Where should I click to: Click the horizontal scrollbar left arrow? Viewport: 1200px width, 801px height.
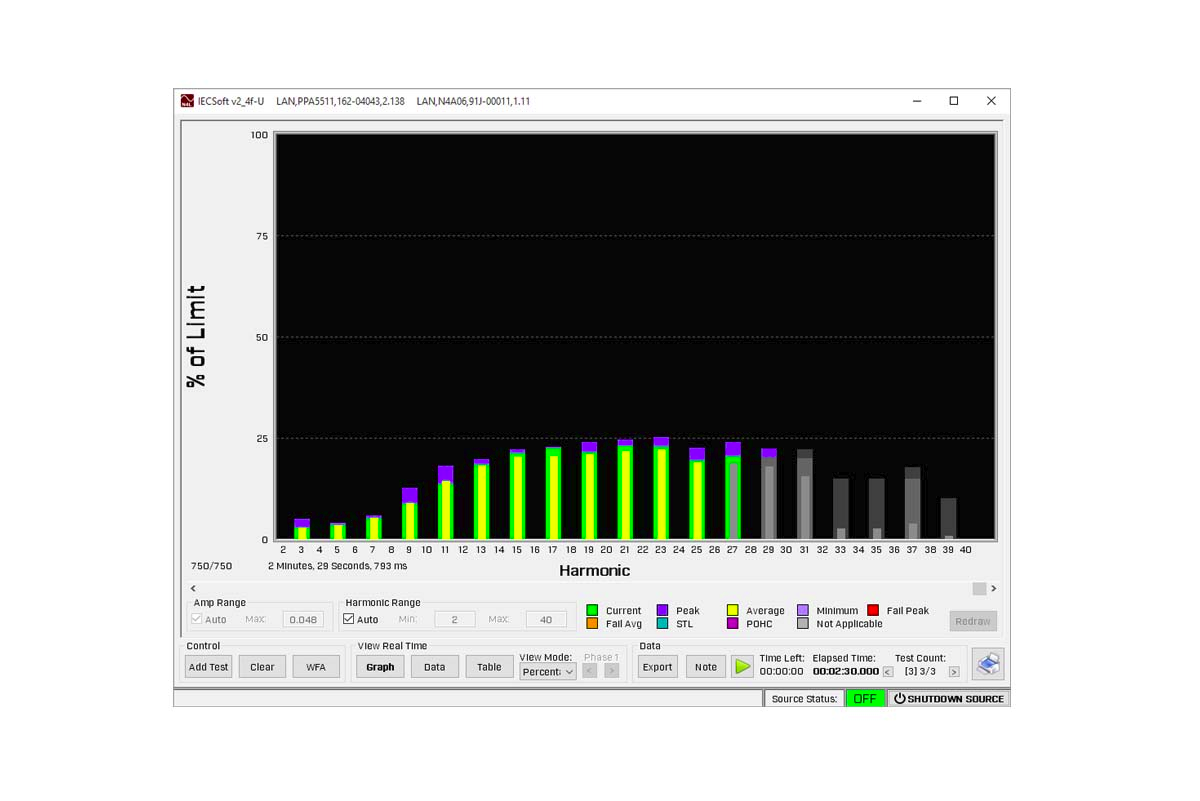pyautogui.click(x=193, y=589)
